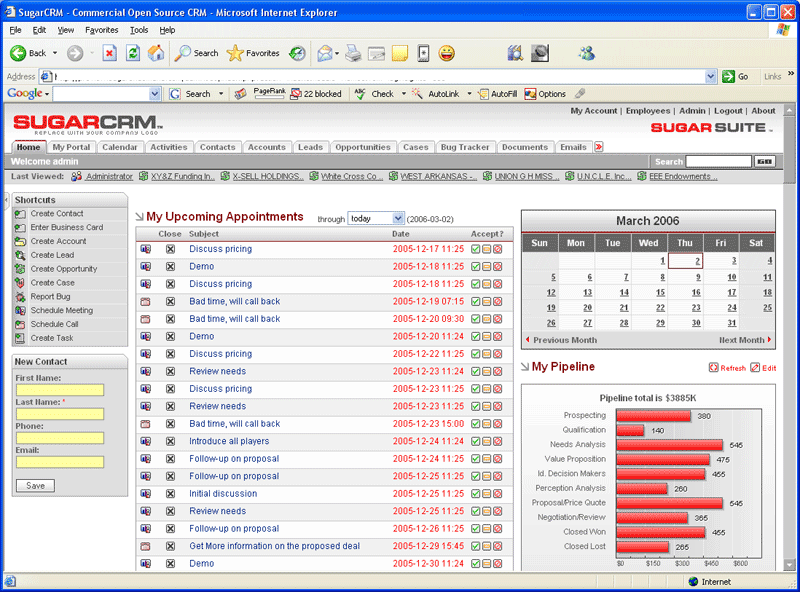Save the New Contact form

pos(35,486)
